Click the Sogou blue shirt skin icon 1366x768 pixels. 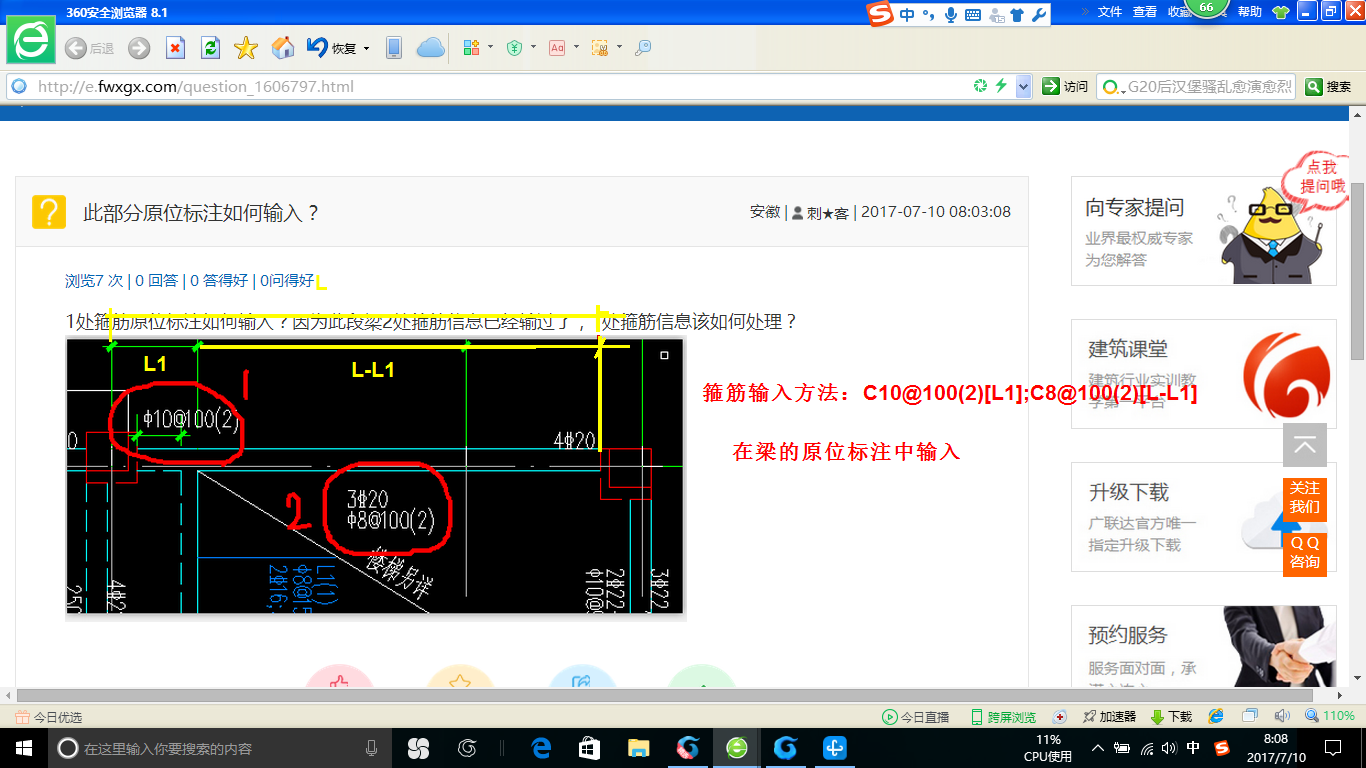coord(1017,14)
